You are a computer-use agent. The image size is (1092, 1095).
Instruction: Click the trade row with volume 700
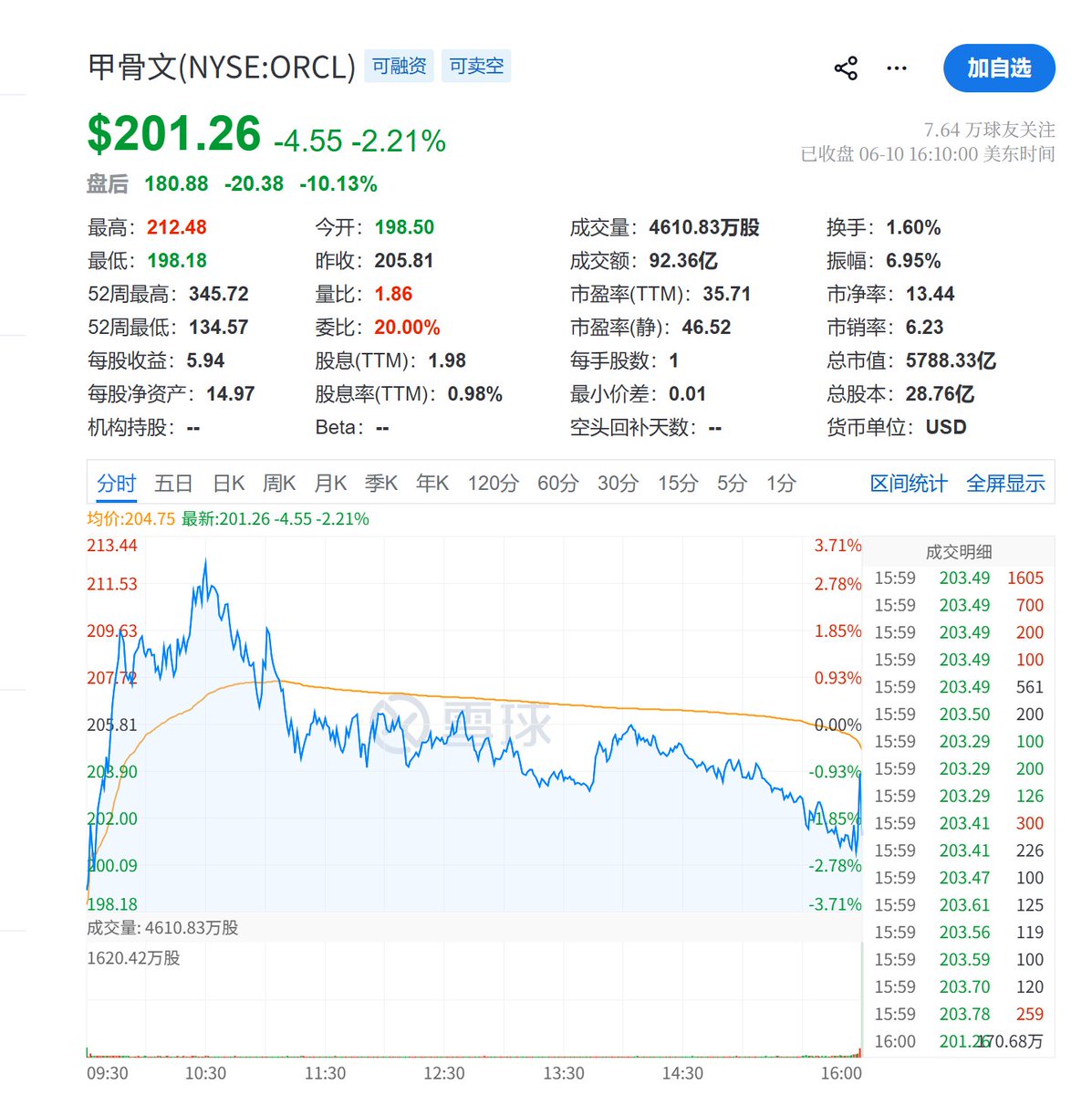point(959,605)
